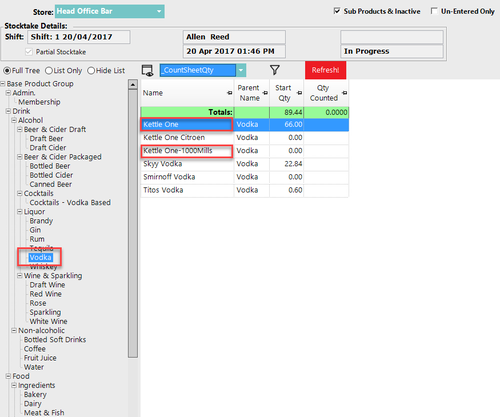Select the Rum tree item
This screenshot has height=417, width=500.
click(x=37, y=239)
